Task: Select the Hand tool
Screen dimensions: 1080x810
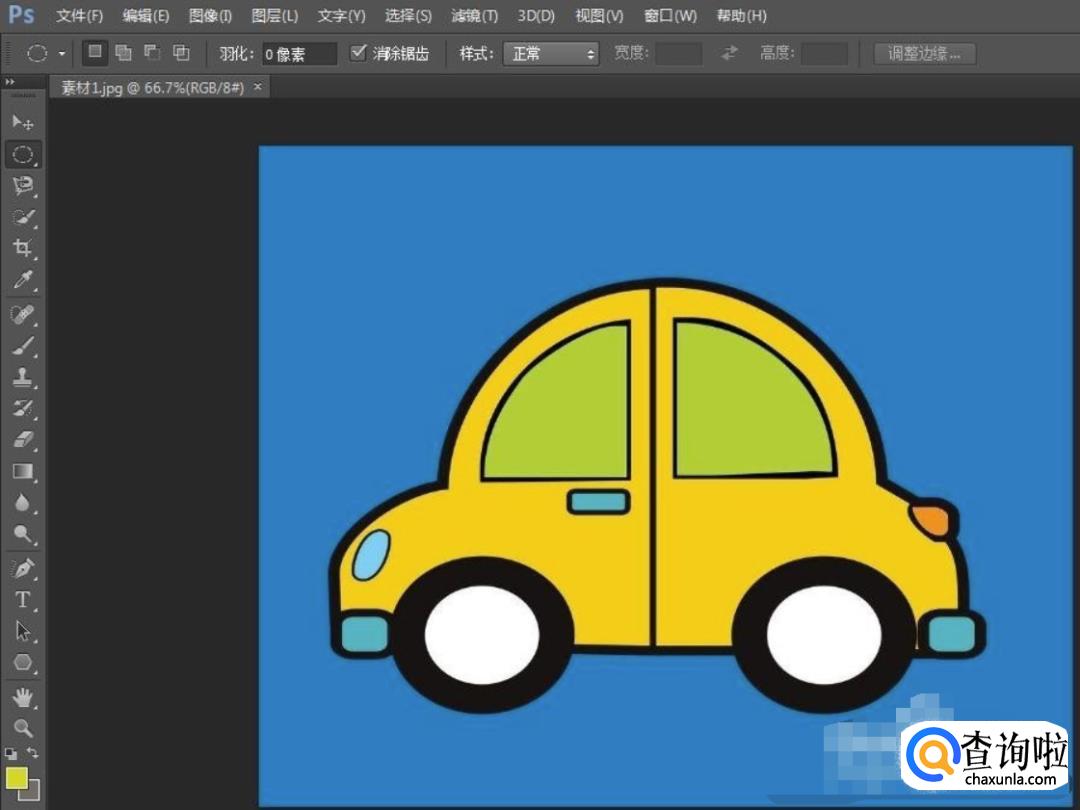Action: (x=23, y=696)
